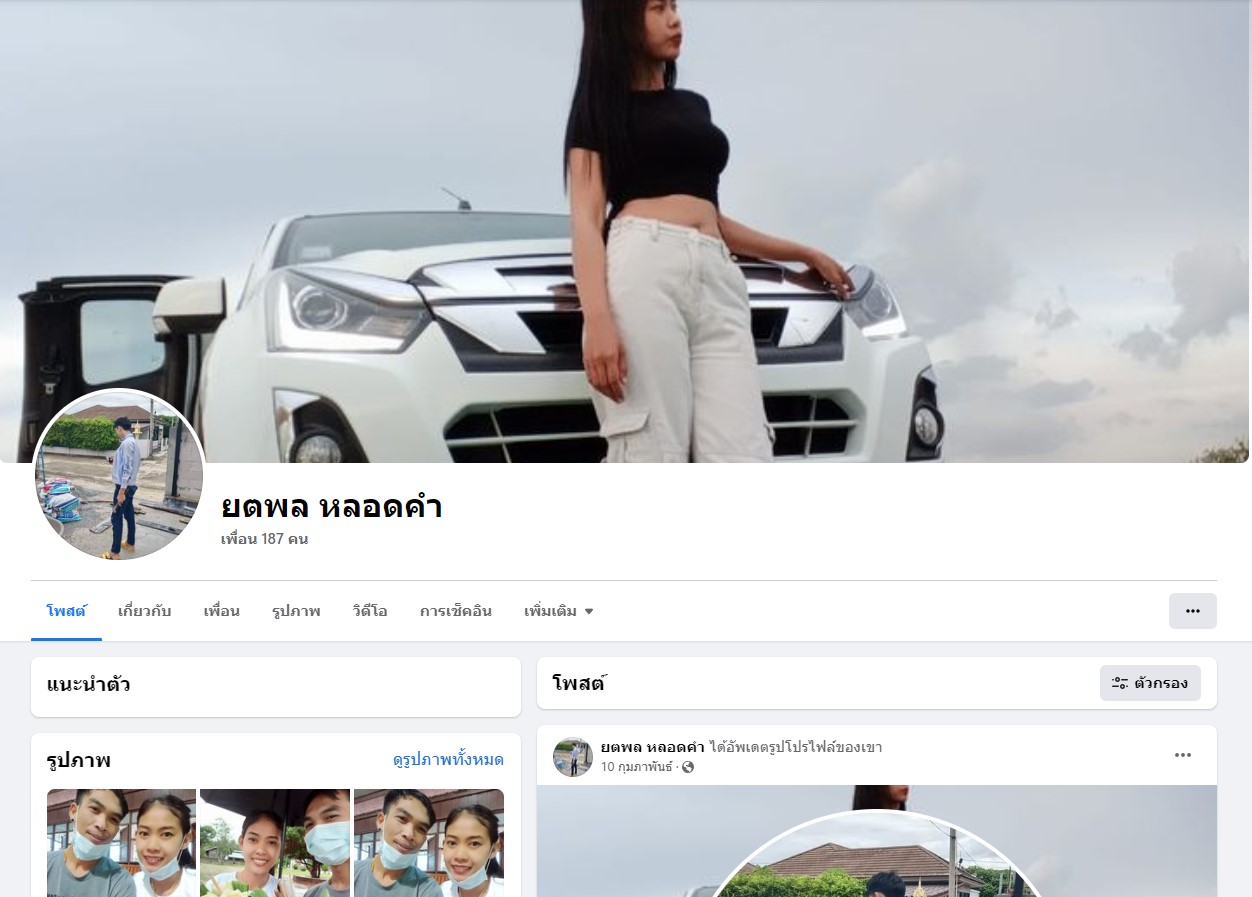Click the โพสต์ section heading
Image resolution: width=1252 pixels, height=897 pixels.
click(579, 683)
